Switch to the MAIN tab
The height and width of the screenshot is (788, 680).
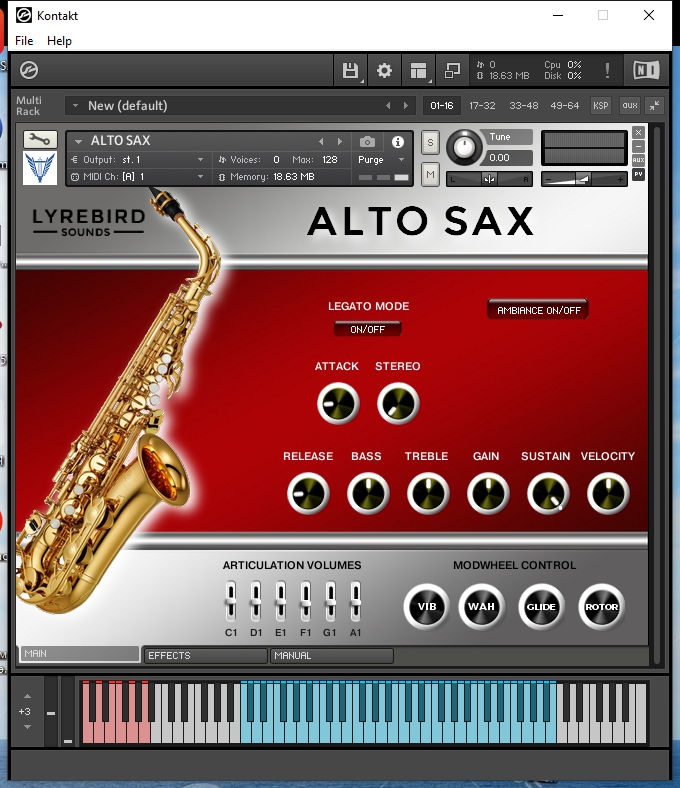(x=79, y=654)
